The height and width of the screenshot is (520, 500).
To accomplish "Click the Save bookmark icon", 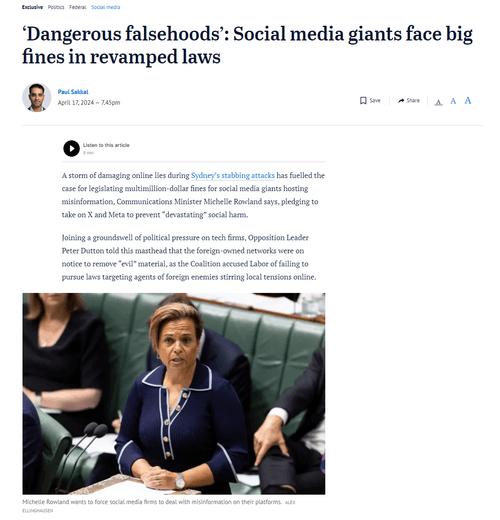I will pyautogui.click(x=363, y=101).
